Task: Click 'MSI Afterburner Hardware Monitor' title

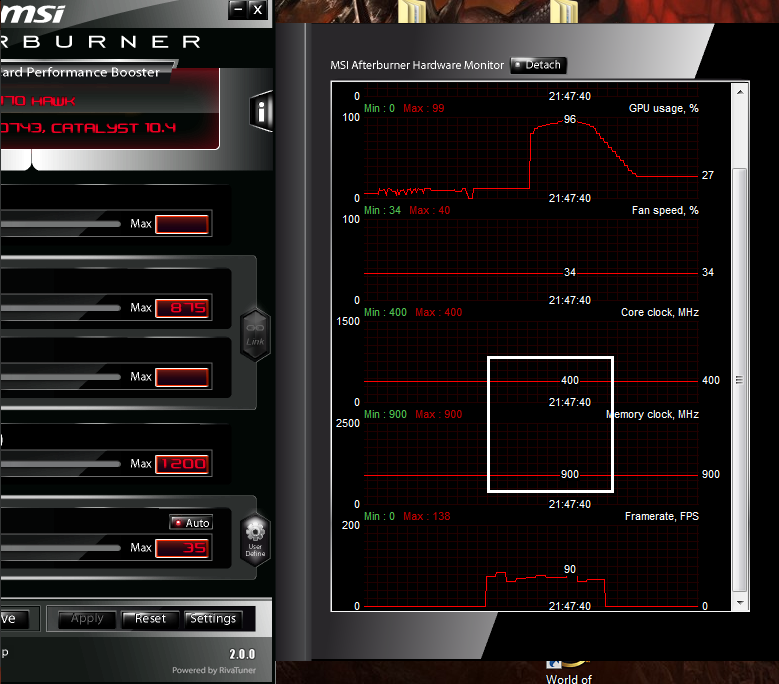Action: point(417,65)
